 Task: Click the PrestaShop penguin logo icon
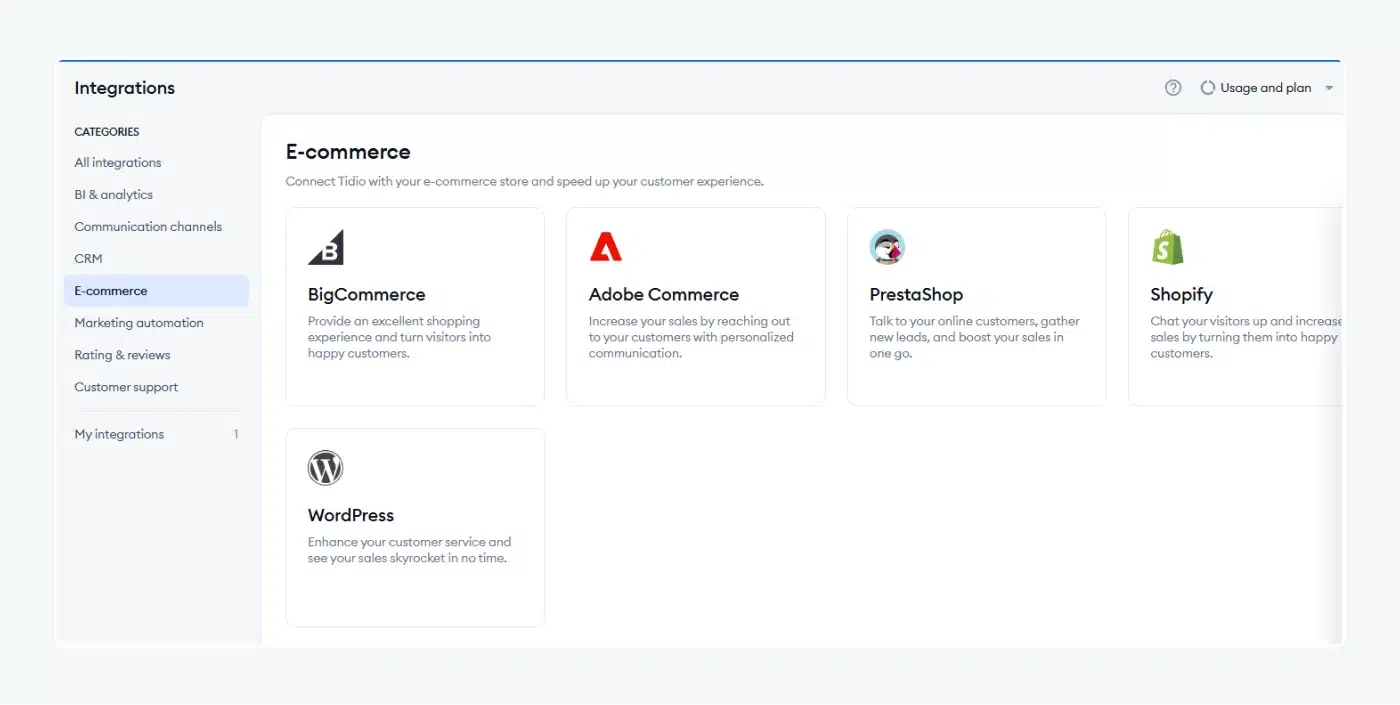pos(887,247)
